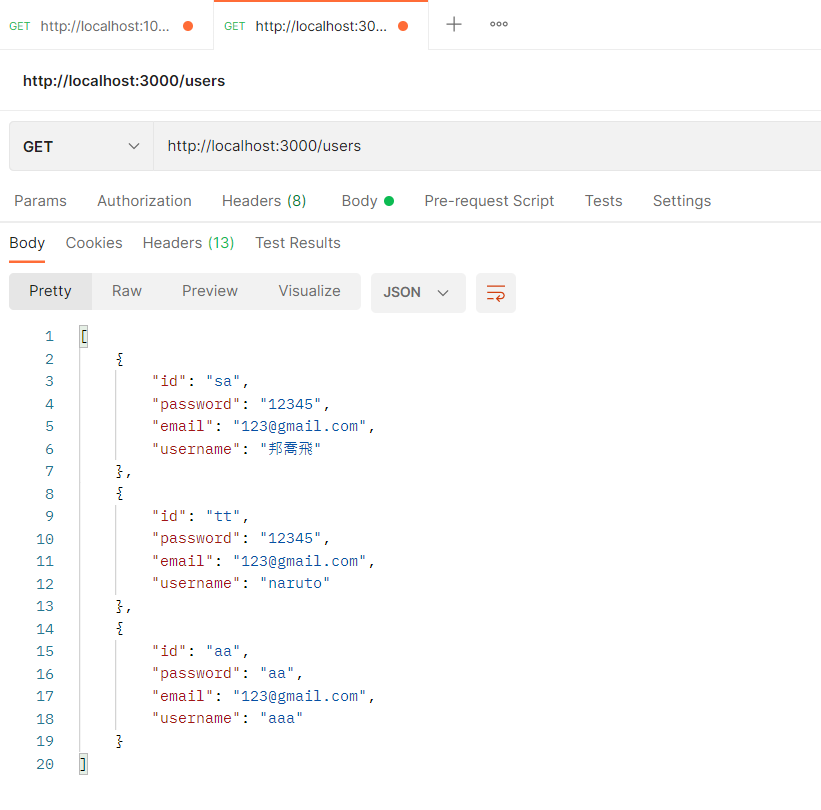Open the request Settings tab

[x=681, y=201]
